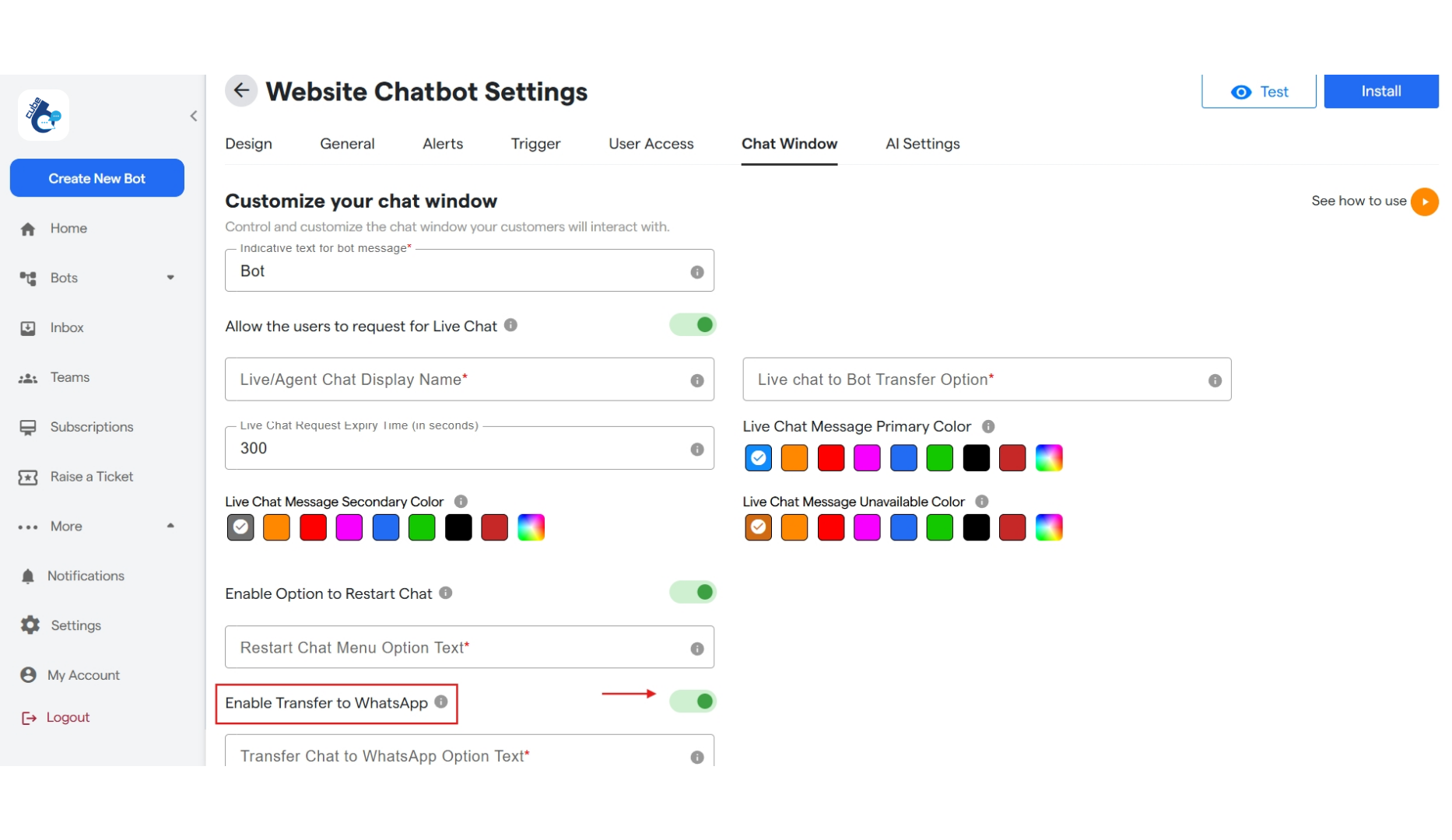Click the Logout icon
This screenshot has height=840, width=1452.
[x=28, y=716]
